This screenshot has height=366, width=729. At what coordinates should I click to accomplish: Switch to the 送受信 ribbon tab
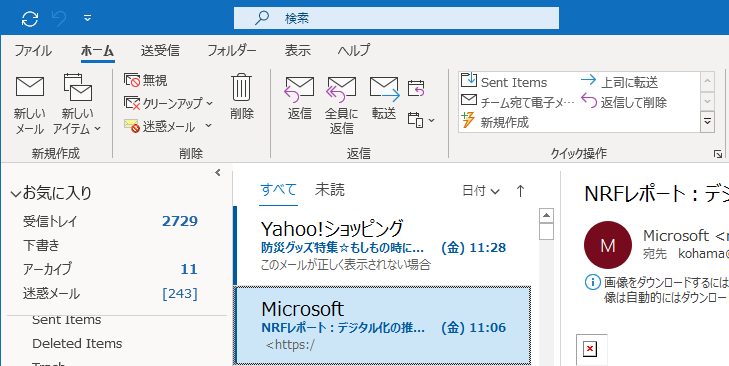point(160,50)
